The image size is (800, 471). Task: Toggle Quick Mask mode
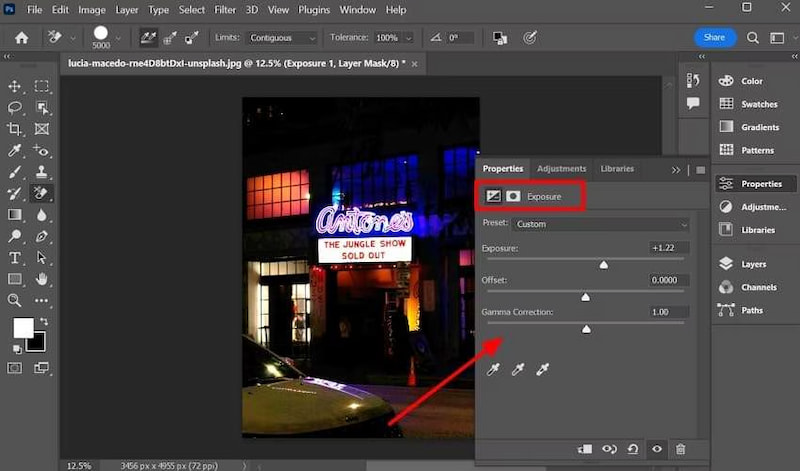(14, 368)
